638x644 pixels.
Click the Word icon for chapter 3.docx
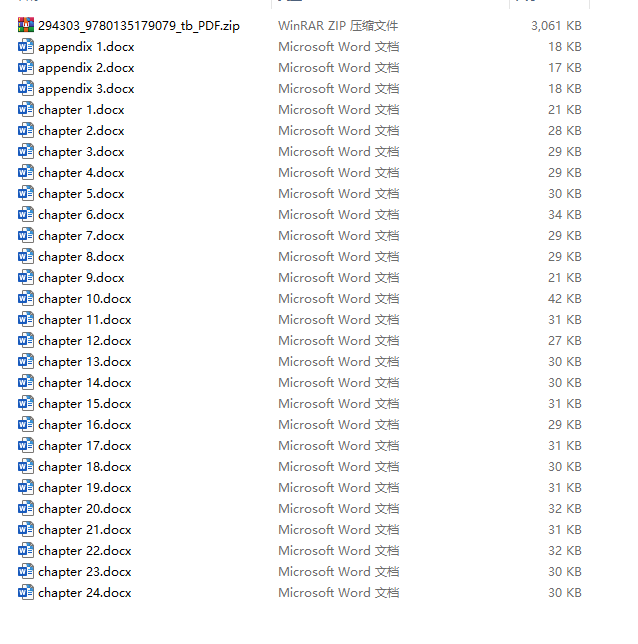click(x=26, y=151)
